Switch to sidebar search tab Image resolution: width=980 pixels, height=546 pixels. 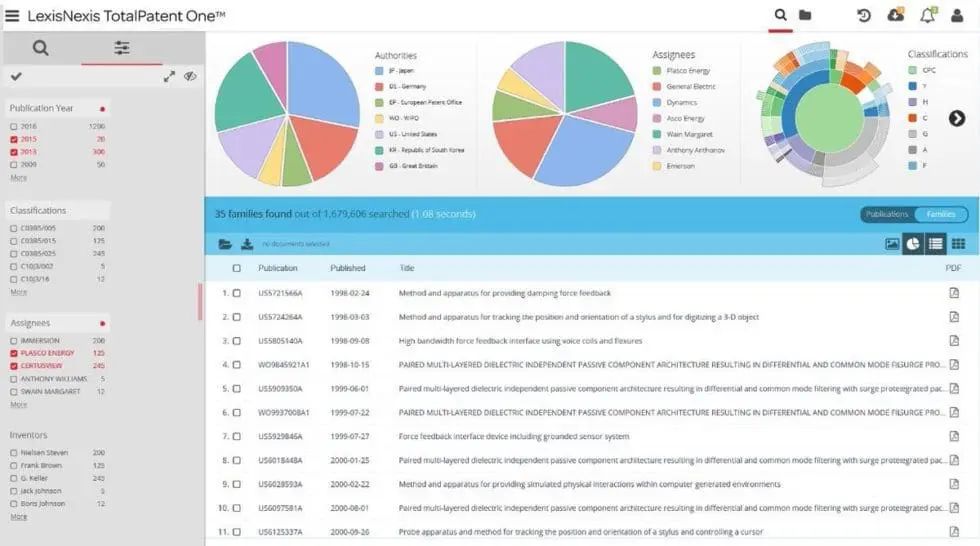click(41, 48)
